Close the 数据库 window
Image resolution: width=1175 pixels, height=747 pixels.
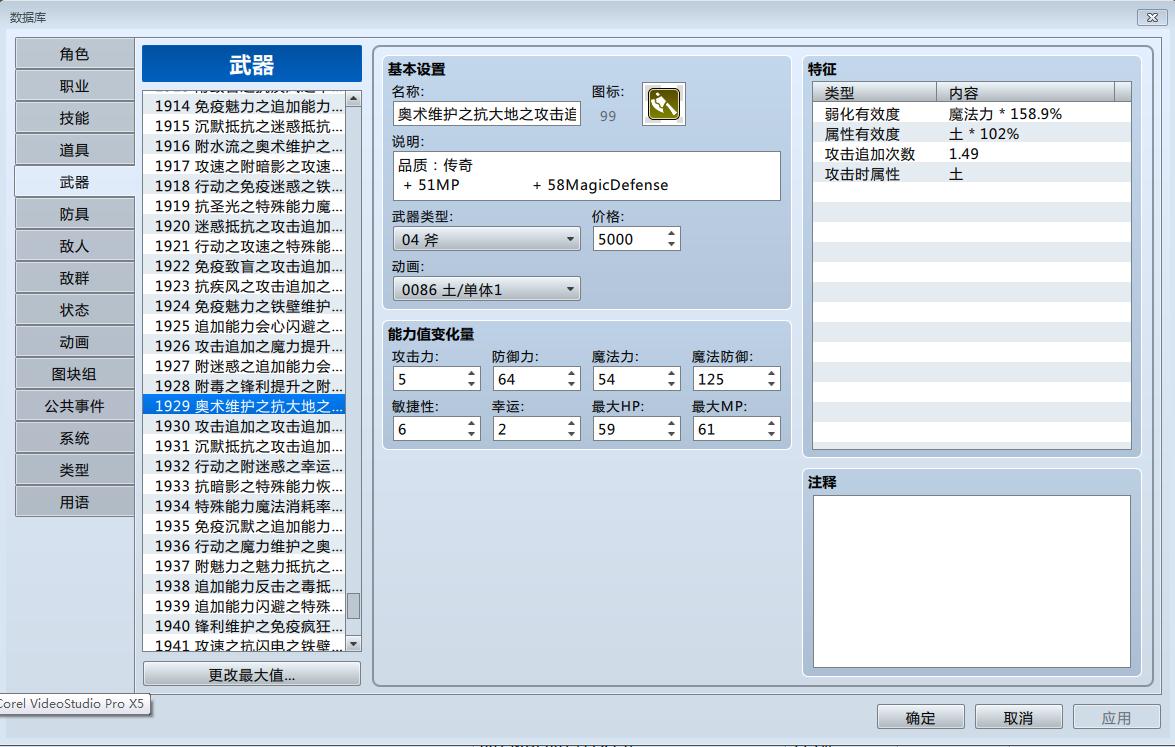(x=1152, y=16)
